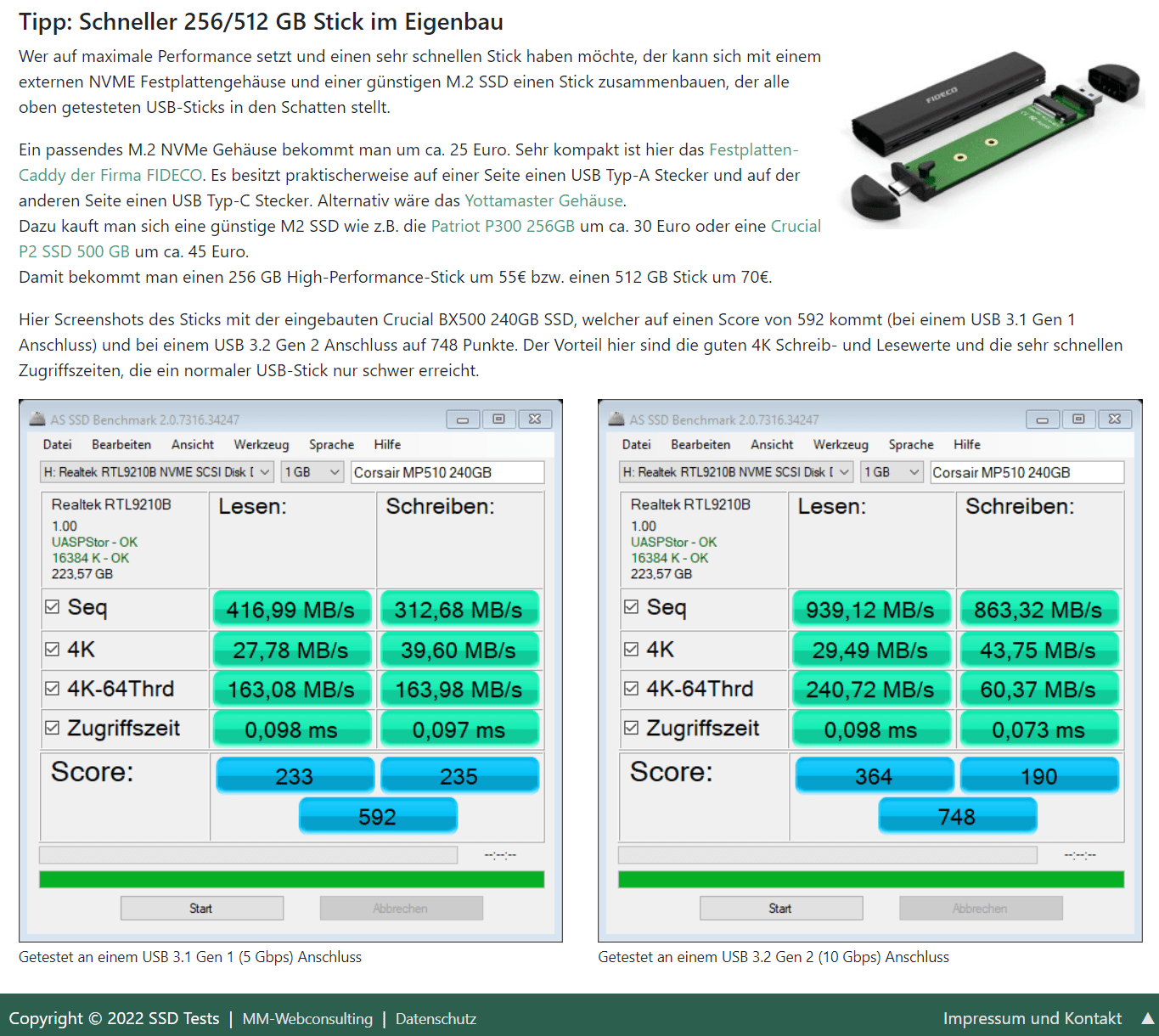Click Corsair MP510 240GB field in right window
1159x1036 pixels.
point(1027,472)
